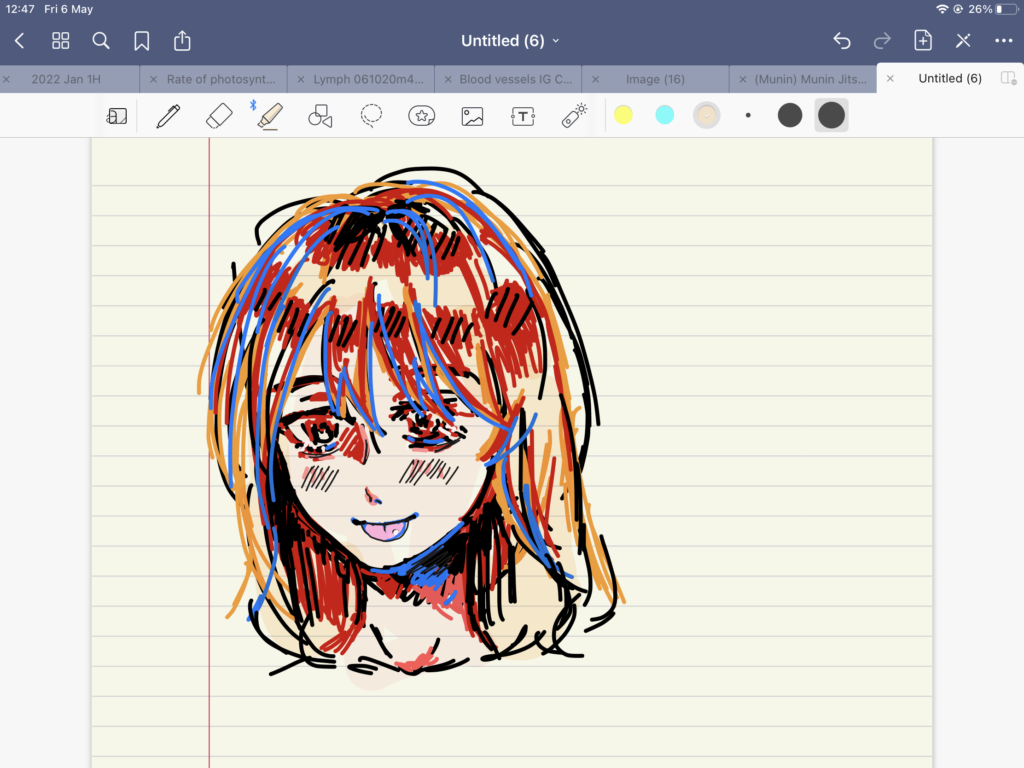Viewport: 1024px width, 768px height.
Task: Open the Elements sticker tool
Action: 422,116
